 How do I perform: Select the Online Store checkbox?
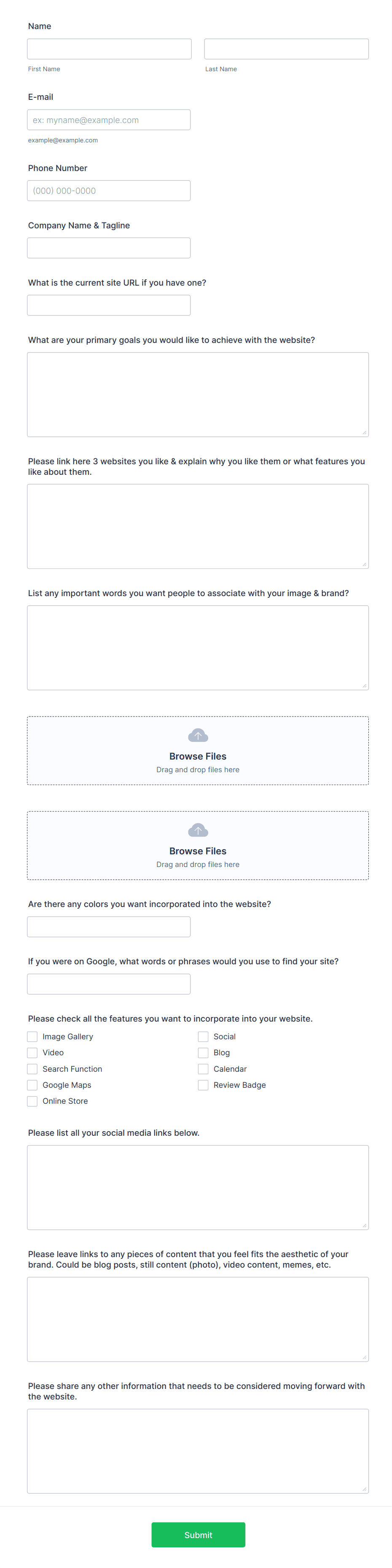click(x=32, y=1100)
